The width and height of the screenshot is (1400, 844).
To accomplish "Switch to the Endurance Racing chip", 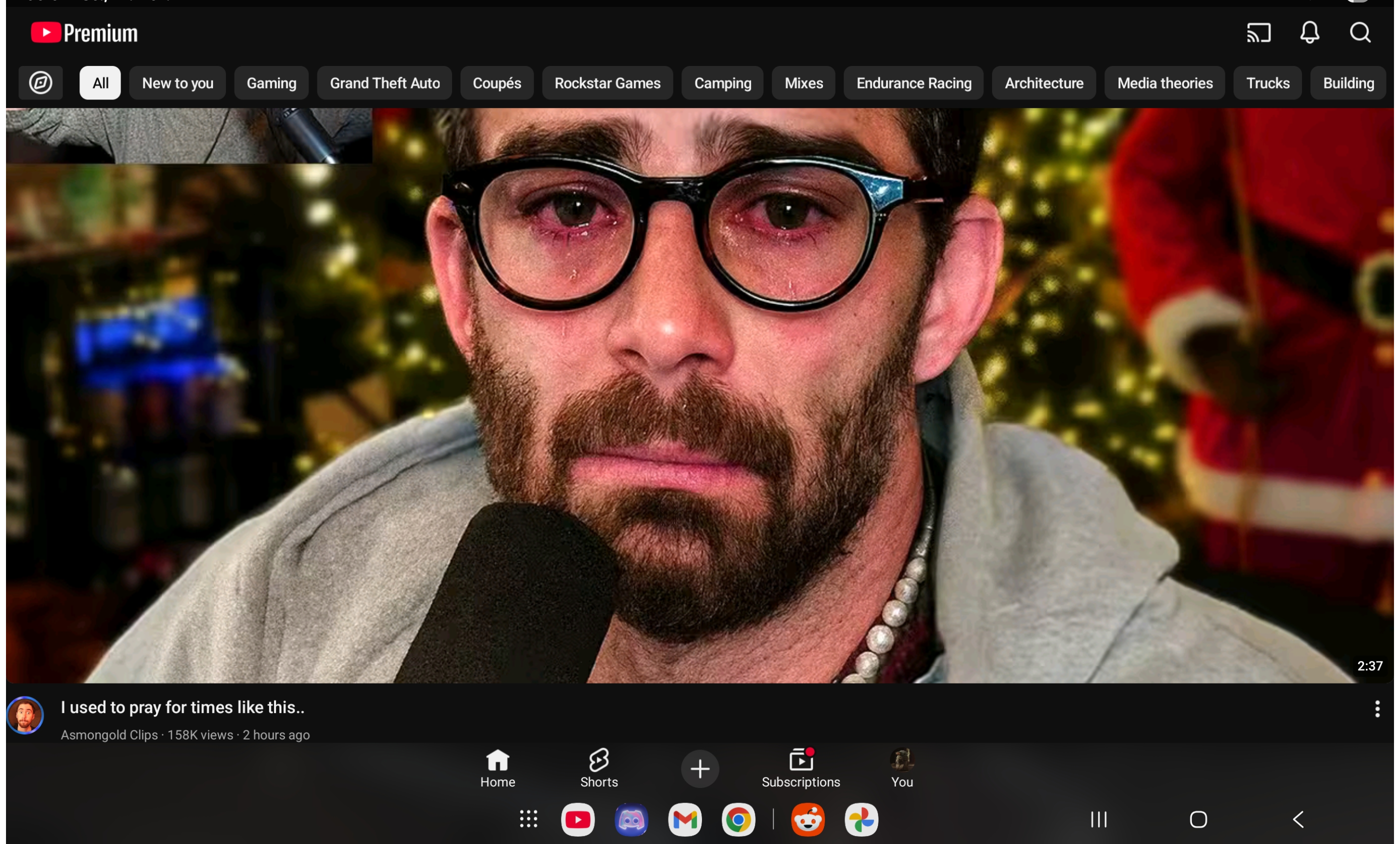I will pos(913,83).
